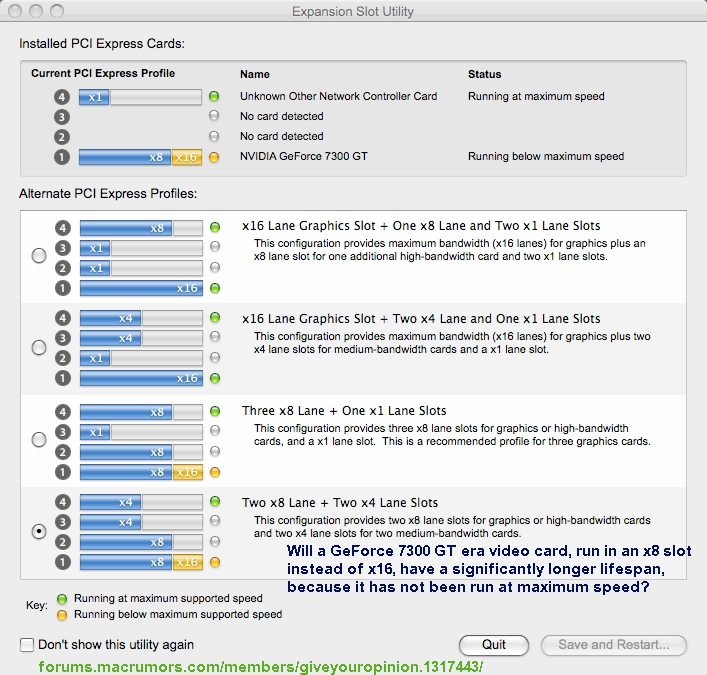Viewport: 707px width, 675px height.
Task: Select the x16 Graphics plus one x8 profile
Action: click(x=39, y=255)
